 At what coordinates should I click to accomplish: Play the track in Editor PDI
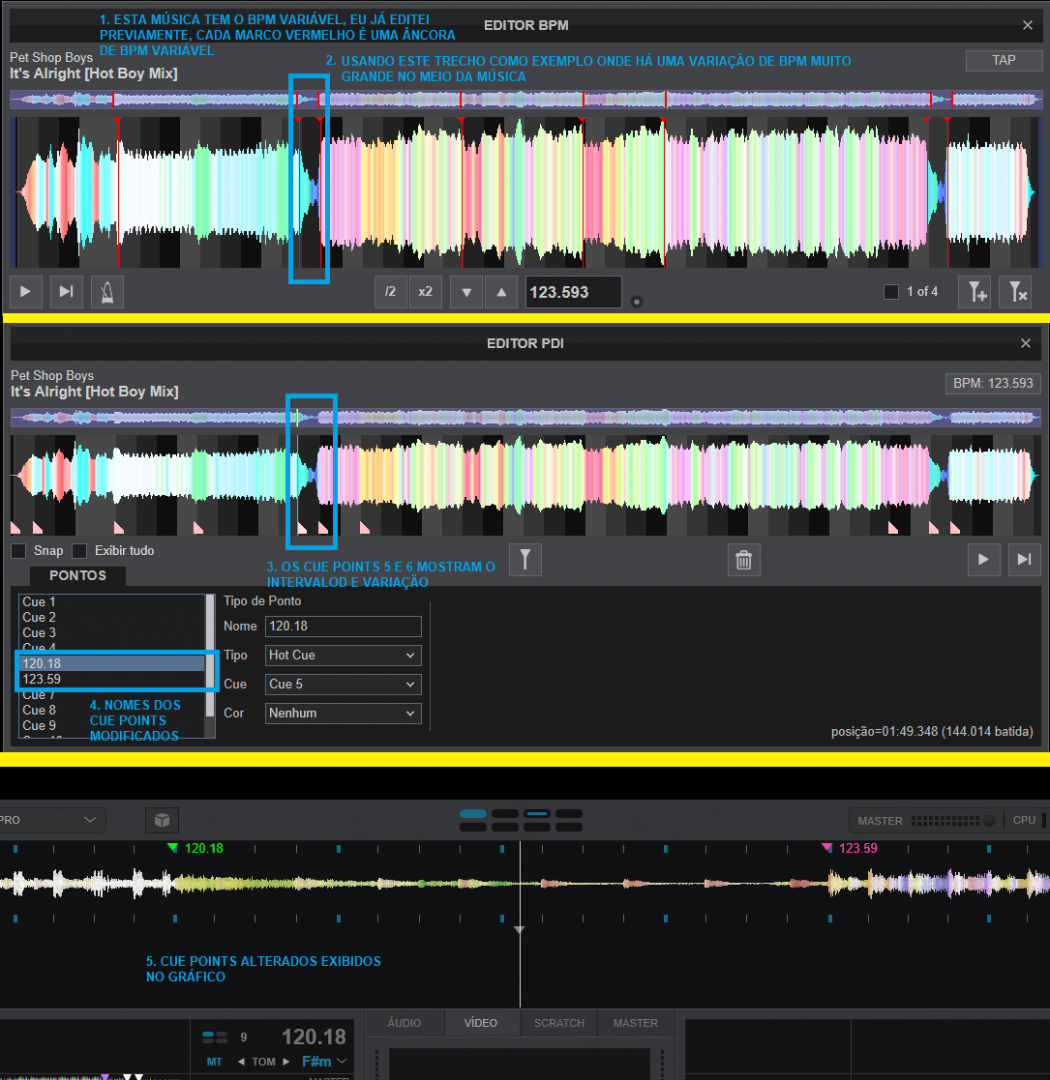(983, 559)
